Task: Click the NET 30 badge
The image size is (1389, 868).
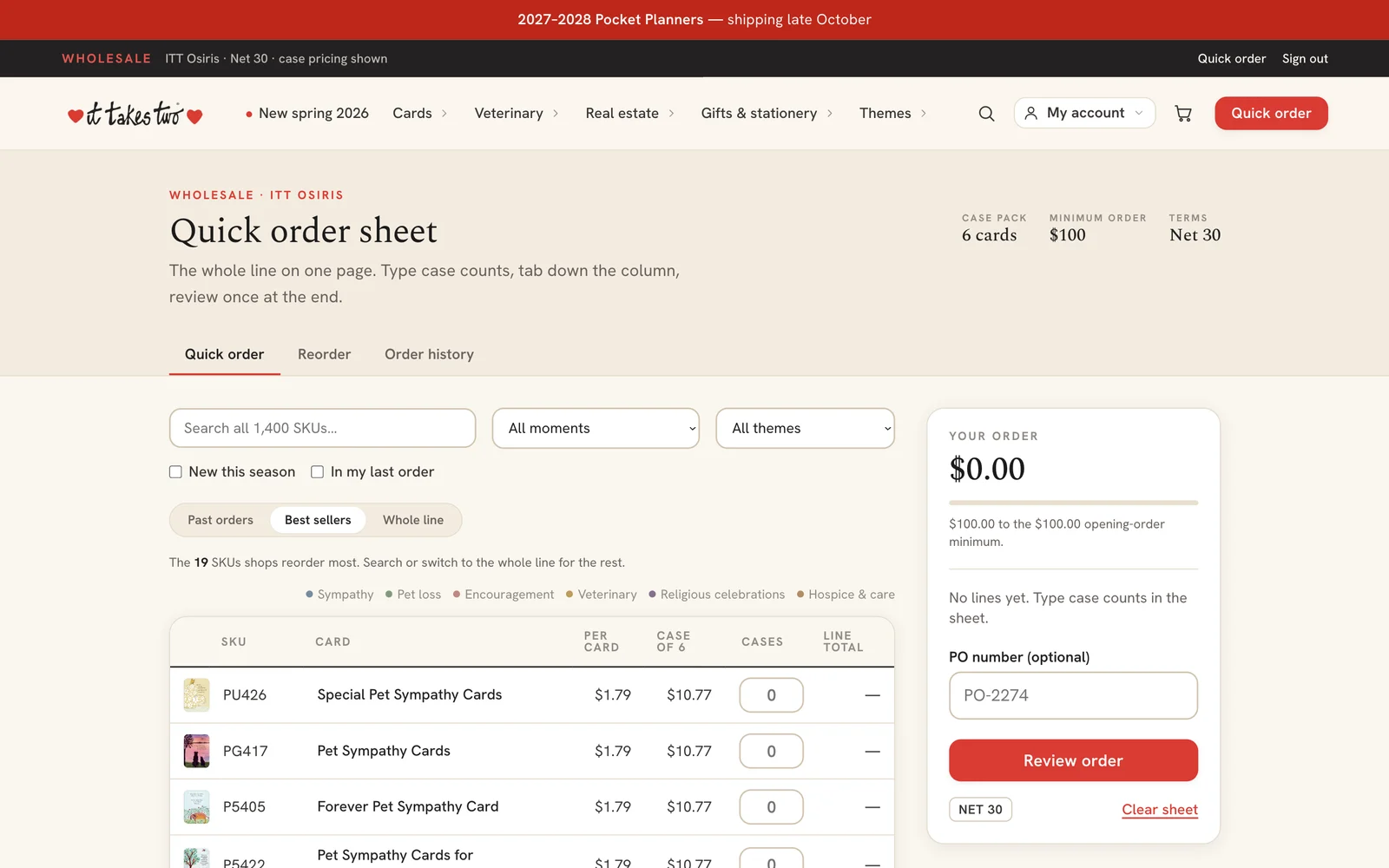Action: coord(980,810)
